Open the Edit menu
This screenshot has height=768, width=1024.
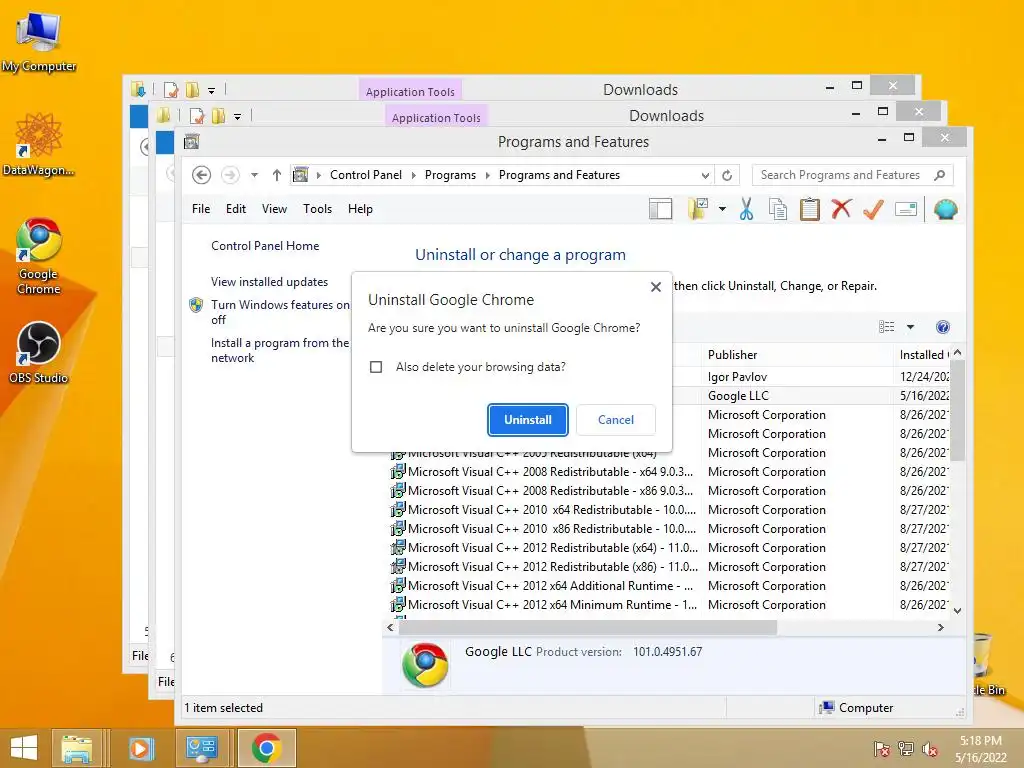pyautogui.click(x=236, y=209)
